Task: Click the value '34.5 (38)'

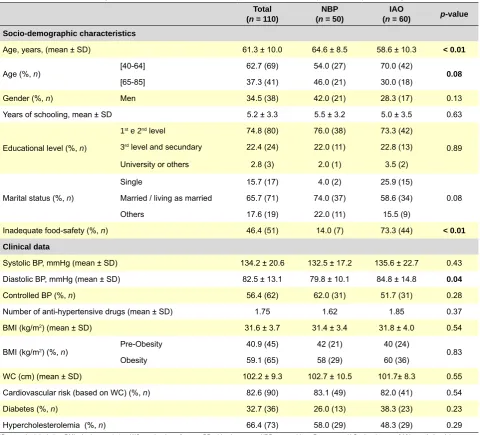Action: [x=262, y=98]
